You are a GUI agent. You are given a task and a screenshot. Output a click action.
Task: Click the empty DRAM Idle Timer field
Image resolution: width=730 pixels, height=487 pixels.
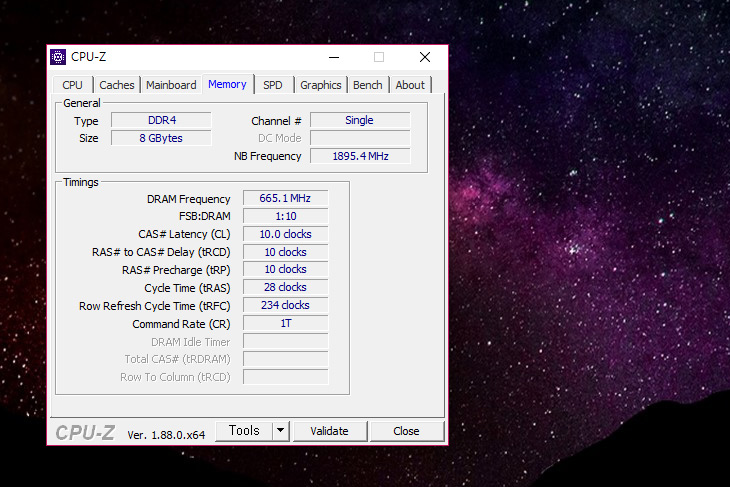coord(285,341)
